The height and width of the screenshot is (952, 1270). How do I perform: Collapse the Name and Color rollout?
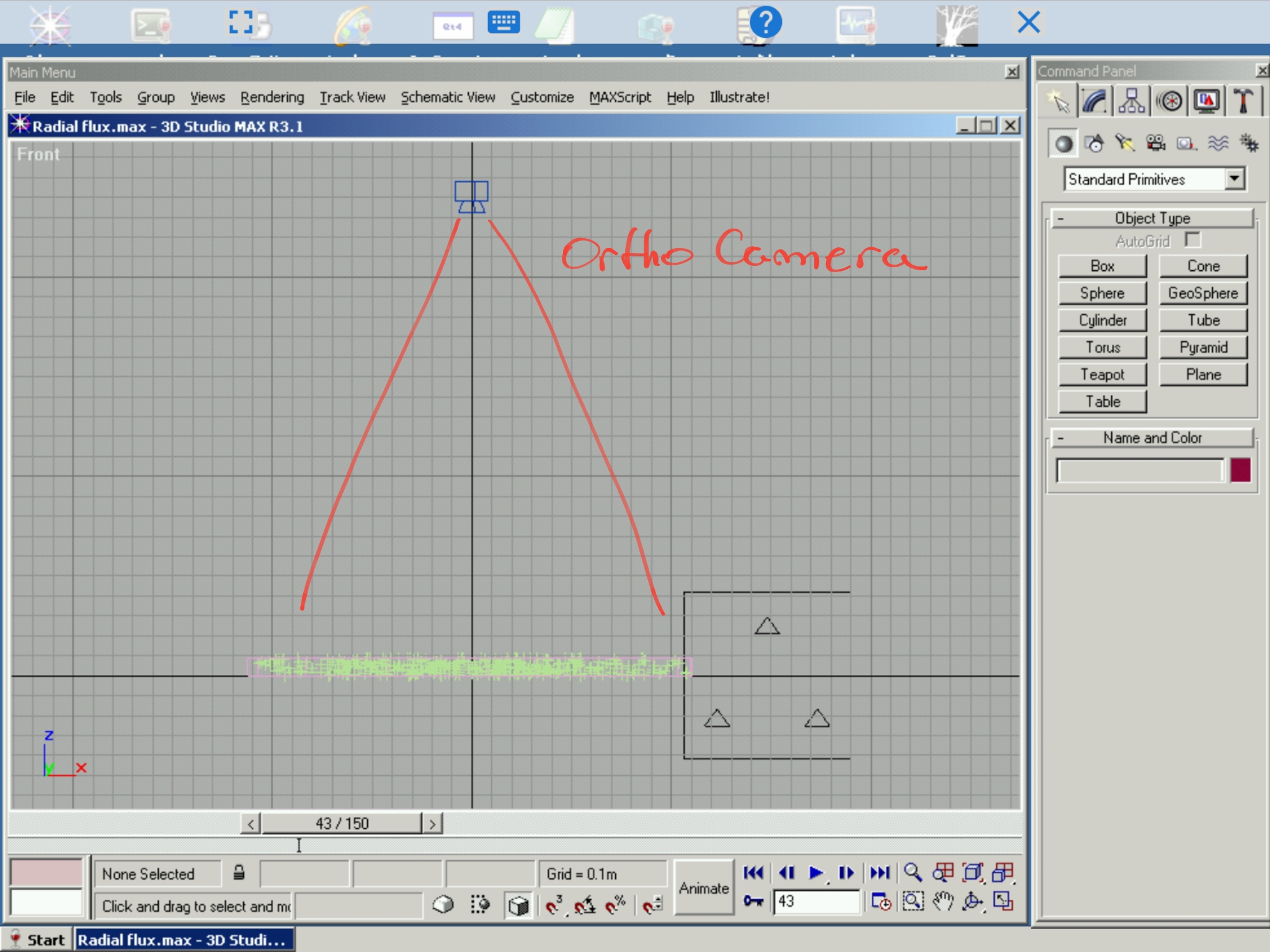click(x=1152, y=438)
